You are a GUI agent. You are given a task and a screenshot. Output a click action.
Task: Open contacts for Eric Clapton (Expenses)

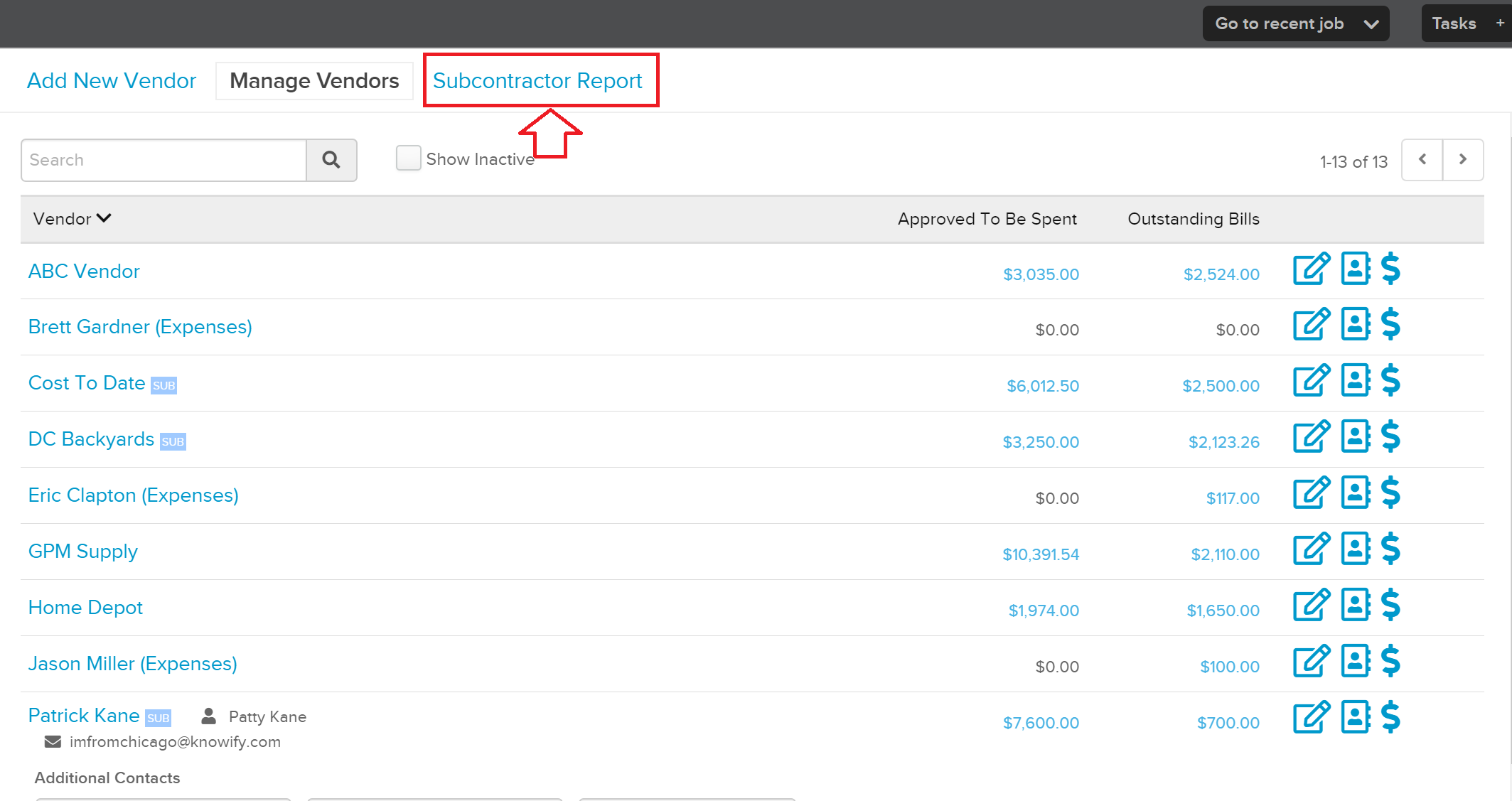1356,492
